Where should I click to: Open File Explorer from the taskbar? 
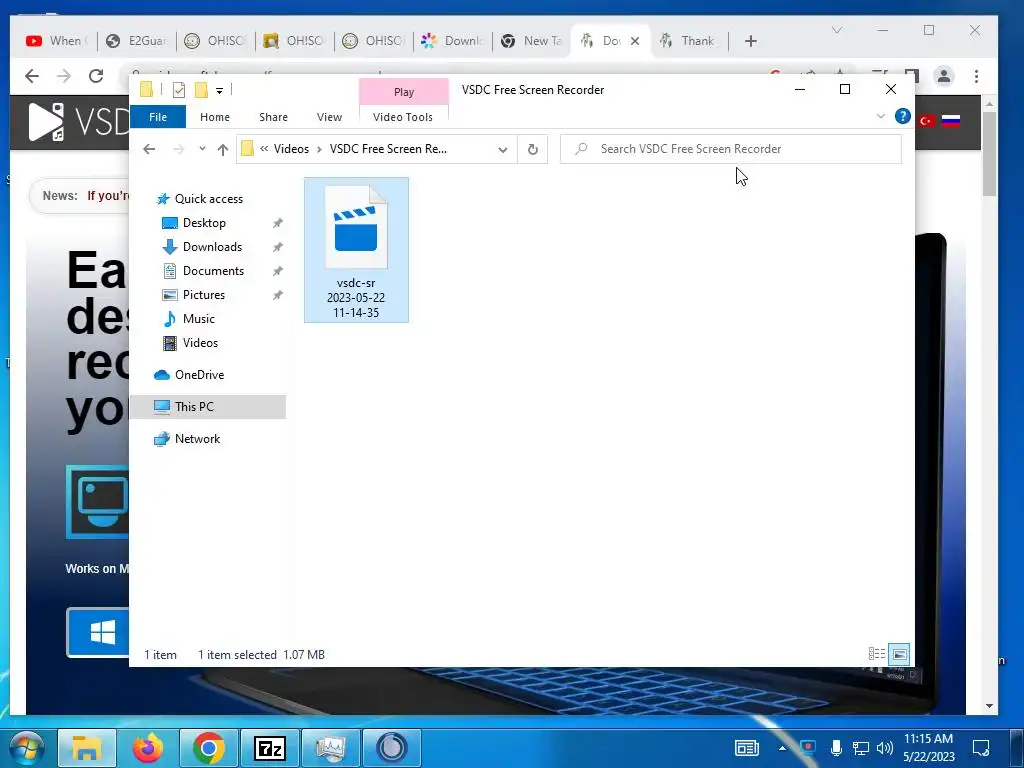click(x=86, y=748)
